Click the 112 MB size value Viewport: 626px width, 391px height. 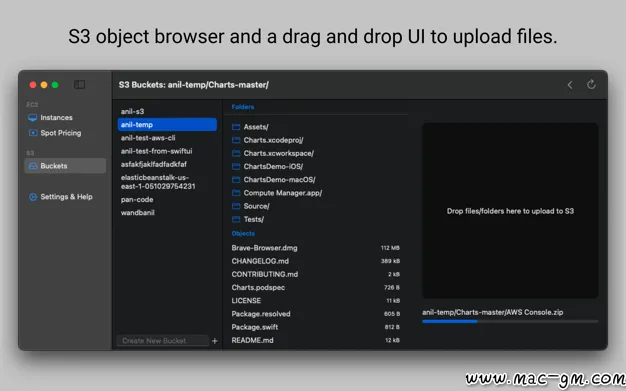[390, 248]
